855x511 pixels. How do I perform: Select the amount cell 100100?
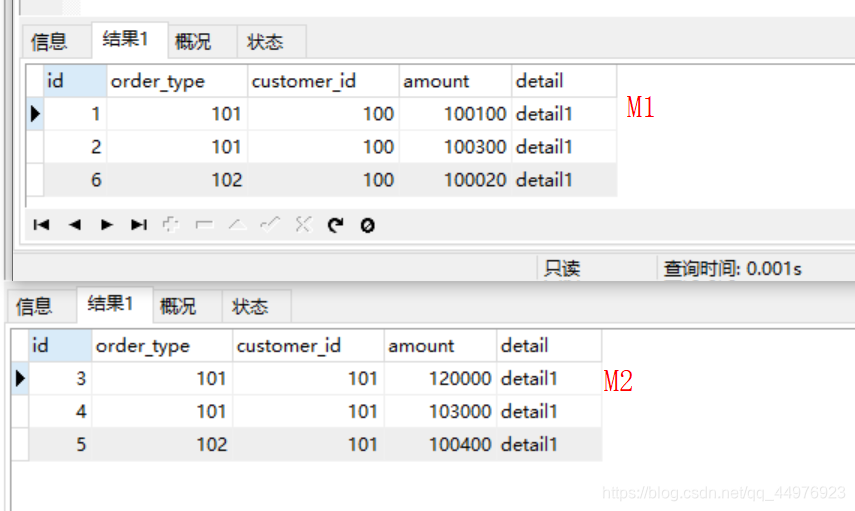[455, 114]
